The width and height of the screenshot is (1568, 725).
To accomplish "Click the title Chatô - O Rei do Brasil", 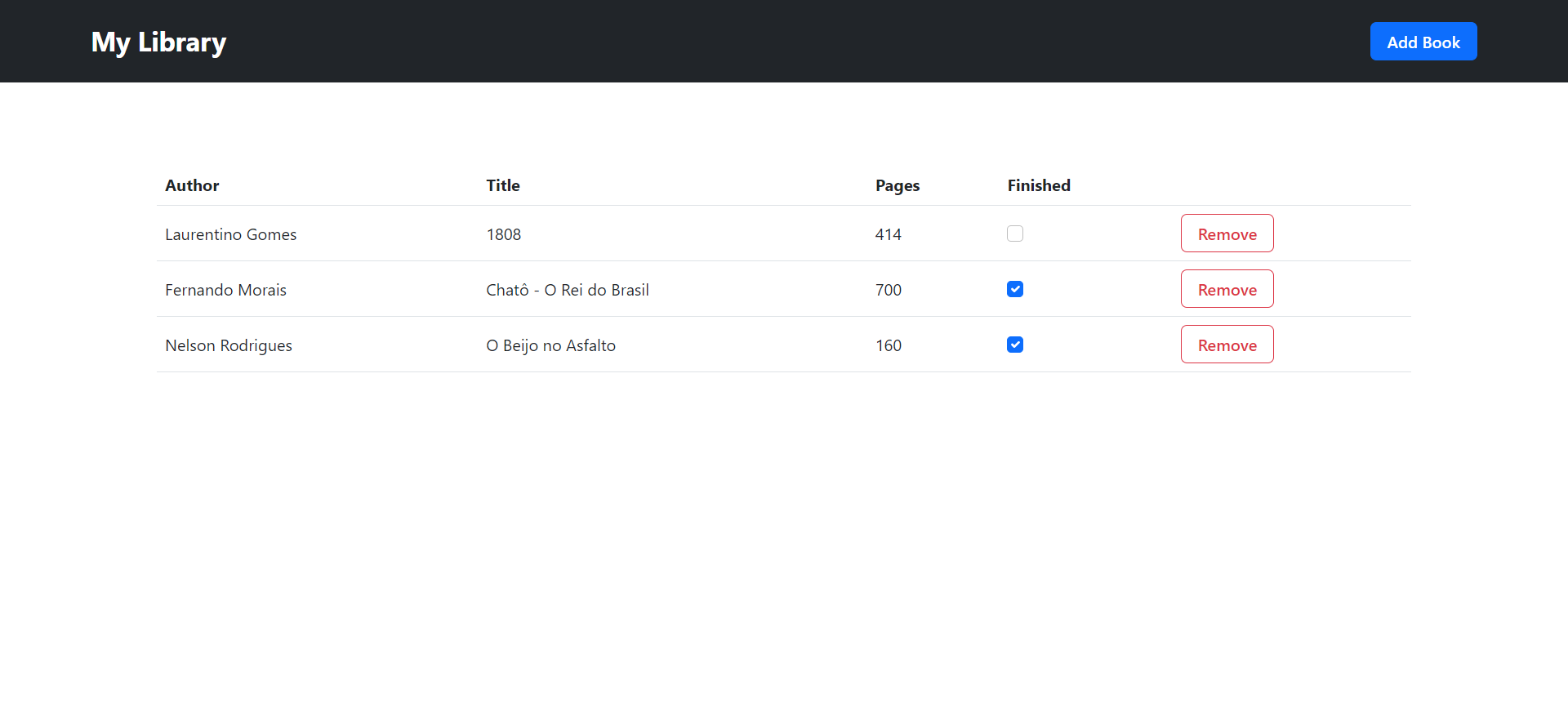I will tap(567, 290).
